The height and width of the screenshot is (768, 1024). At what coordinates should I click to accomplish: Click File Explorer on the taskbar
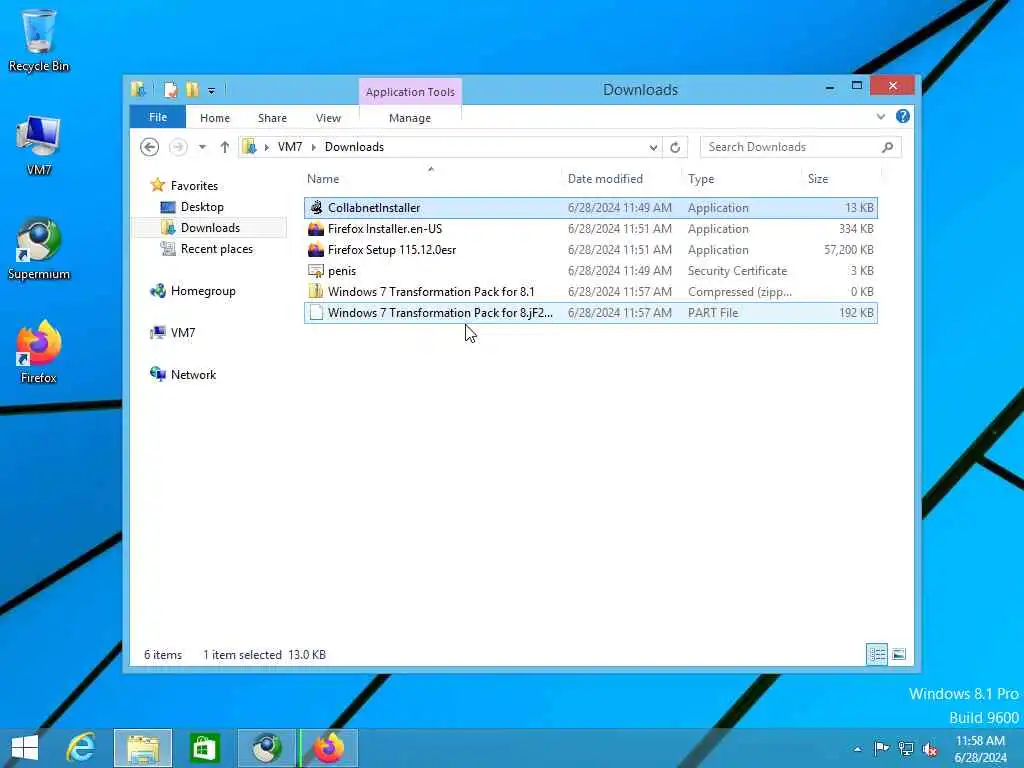(x=143, y=748)
